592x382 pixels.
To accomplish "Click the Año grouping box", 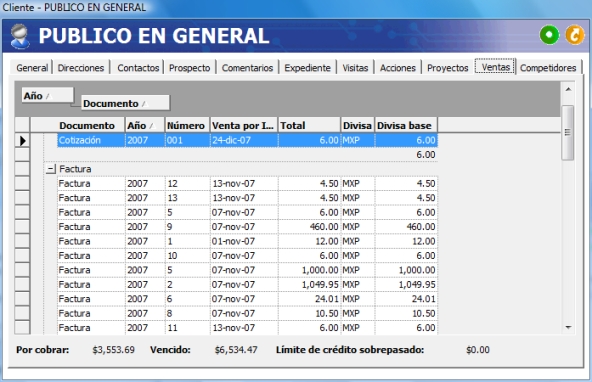I will pos(48,96).
